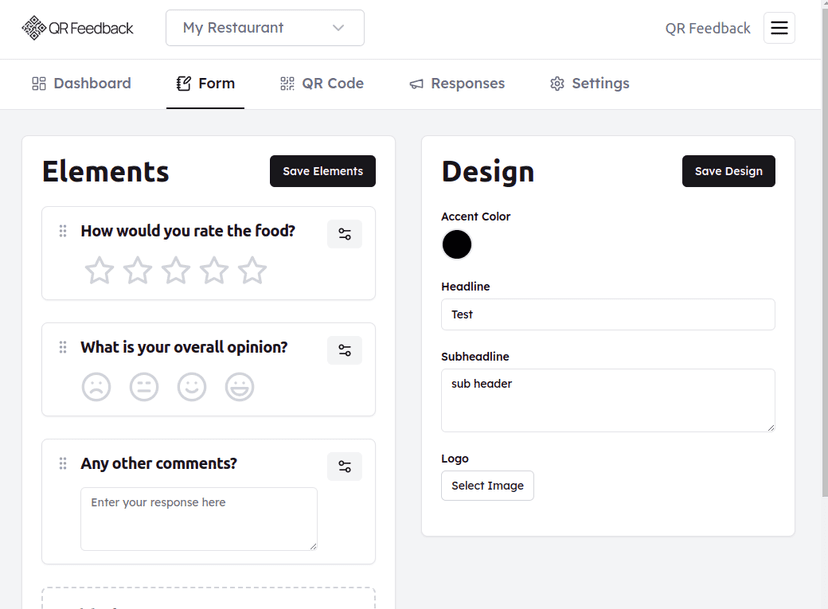Click Select Image under Logo
This screenshot has height=609, width=828.
coord(487,485)
